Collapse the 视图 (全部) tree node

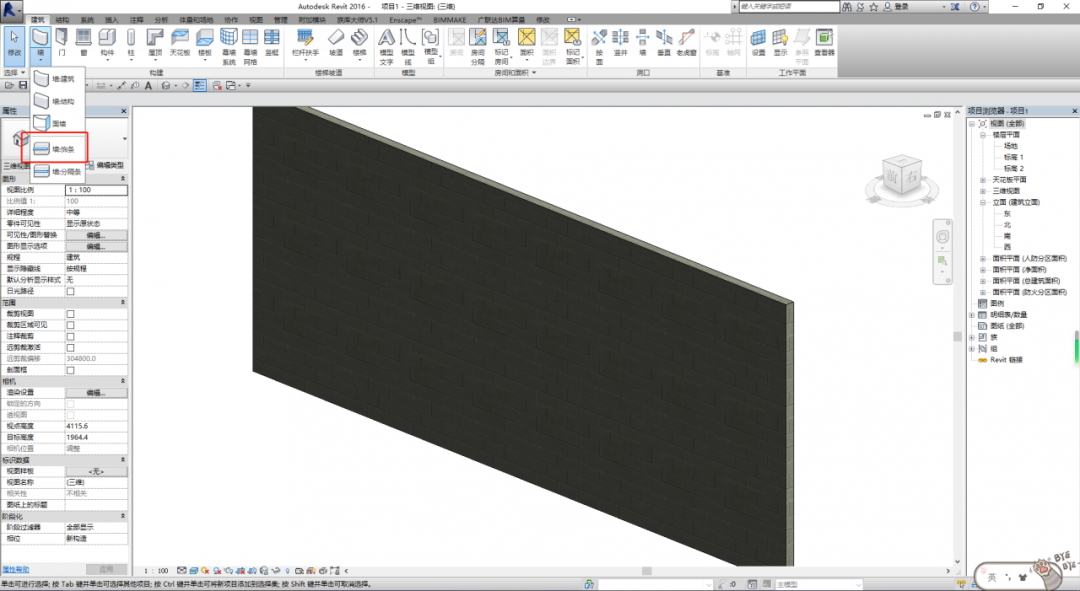pyautogui.click(x=973, y=124)
